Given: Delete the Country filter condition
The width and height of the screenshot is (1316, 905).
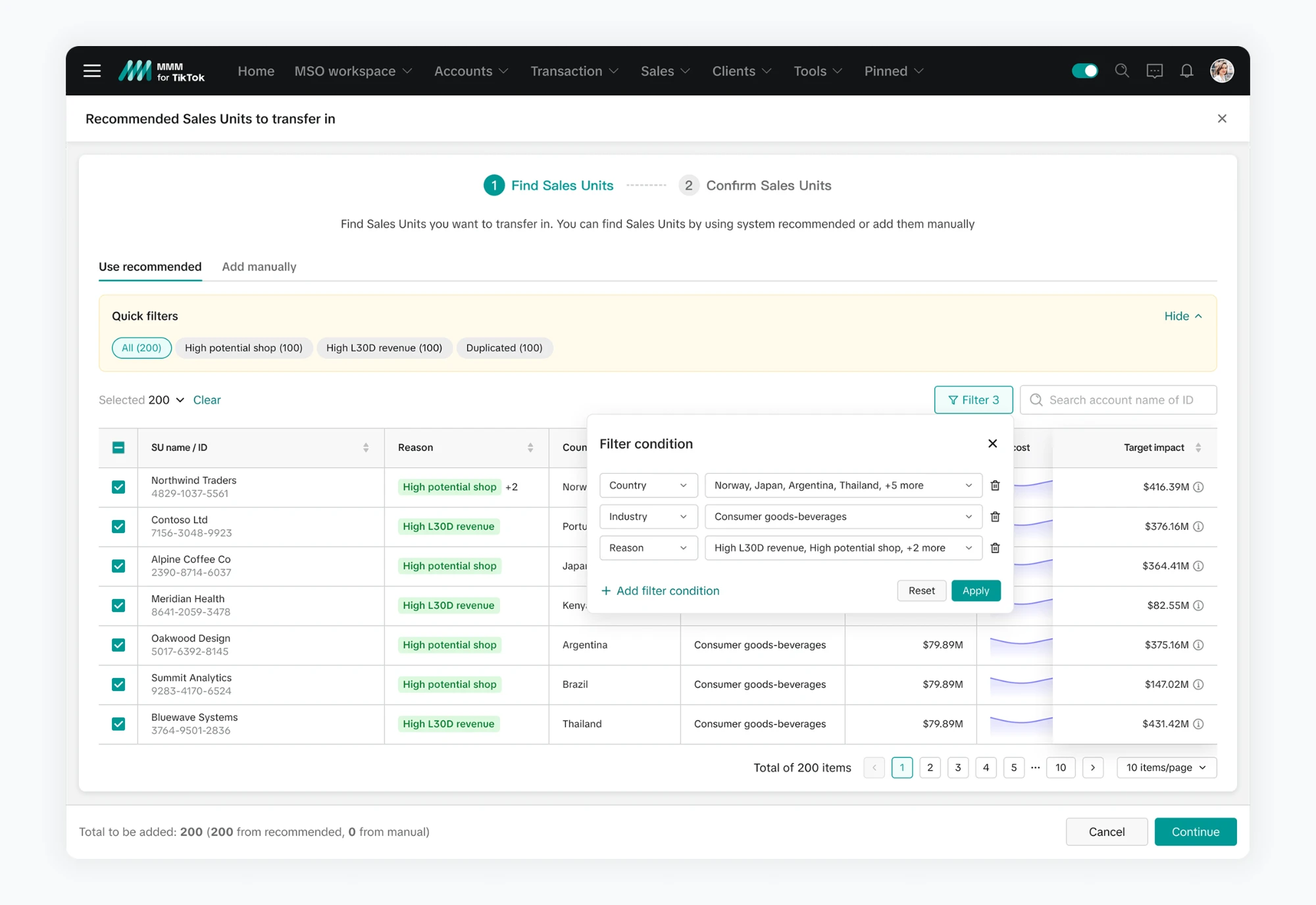Looking at the screenshot, I should coord(995,486).
